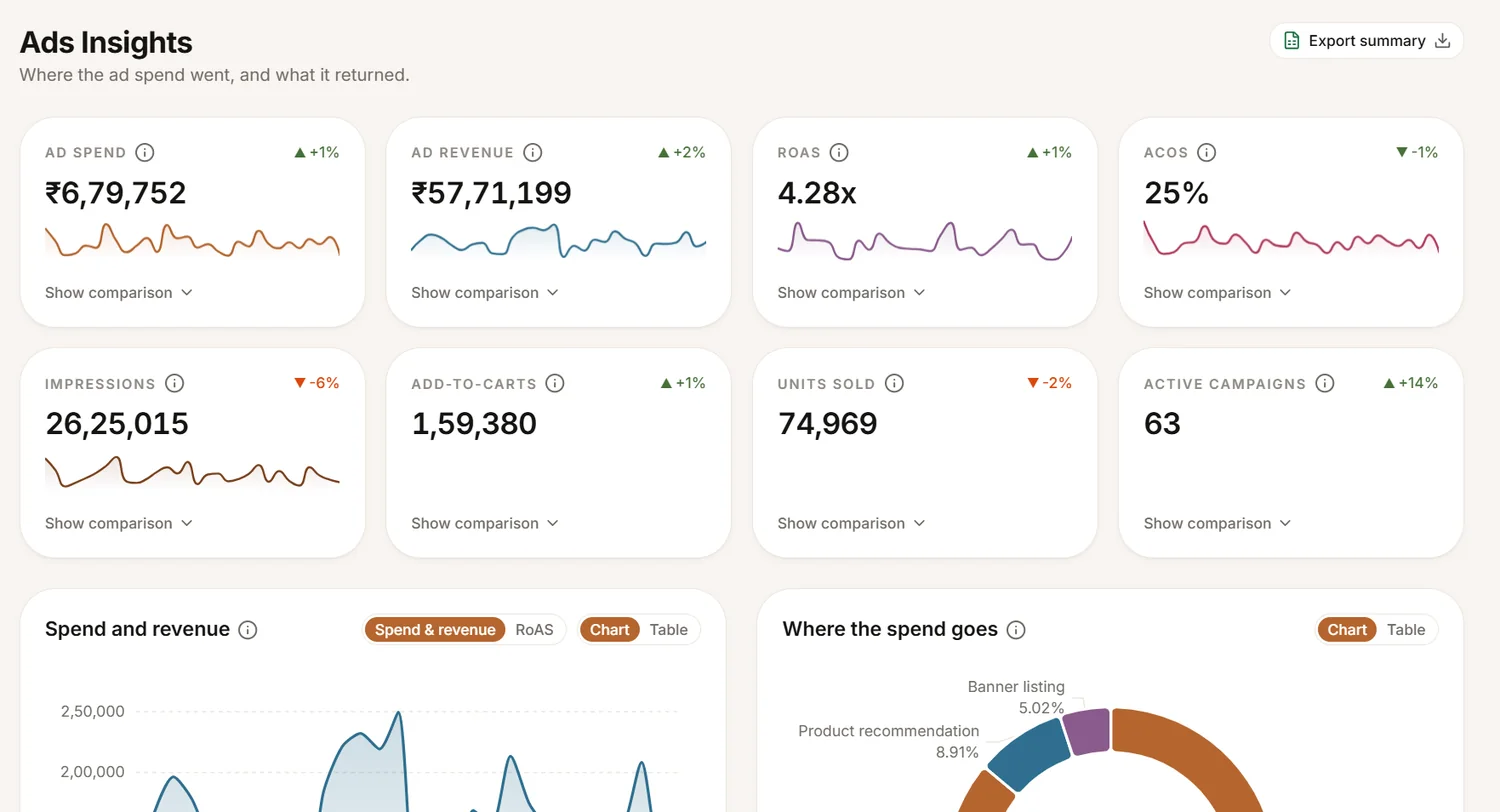
Task: Click the purple Banner listing donut segment
Action: tap(1087, 732)
